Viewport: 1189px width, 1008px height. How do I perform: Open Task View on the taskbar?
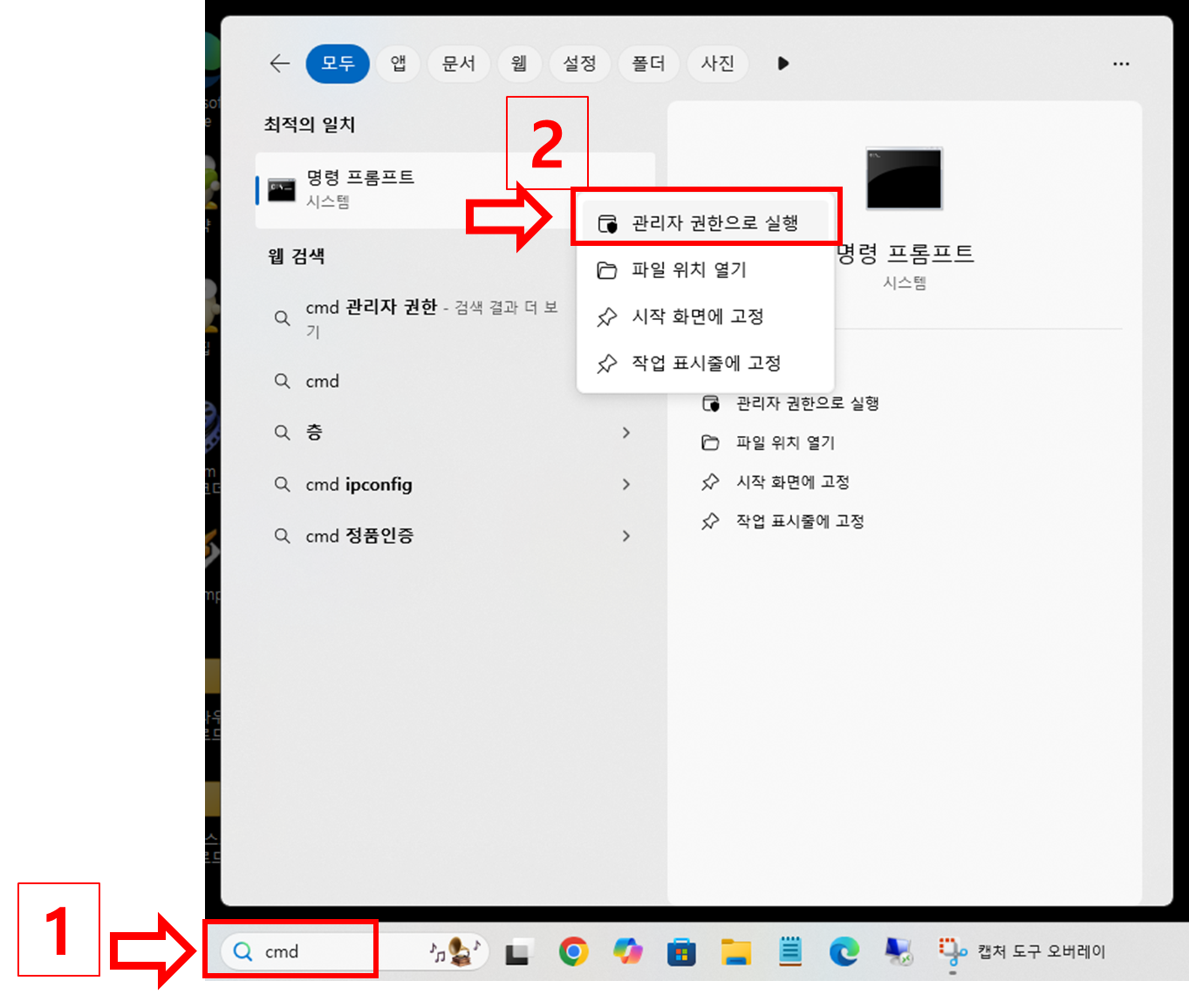tap(518, 952)
